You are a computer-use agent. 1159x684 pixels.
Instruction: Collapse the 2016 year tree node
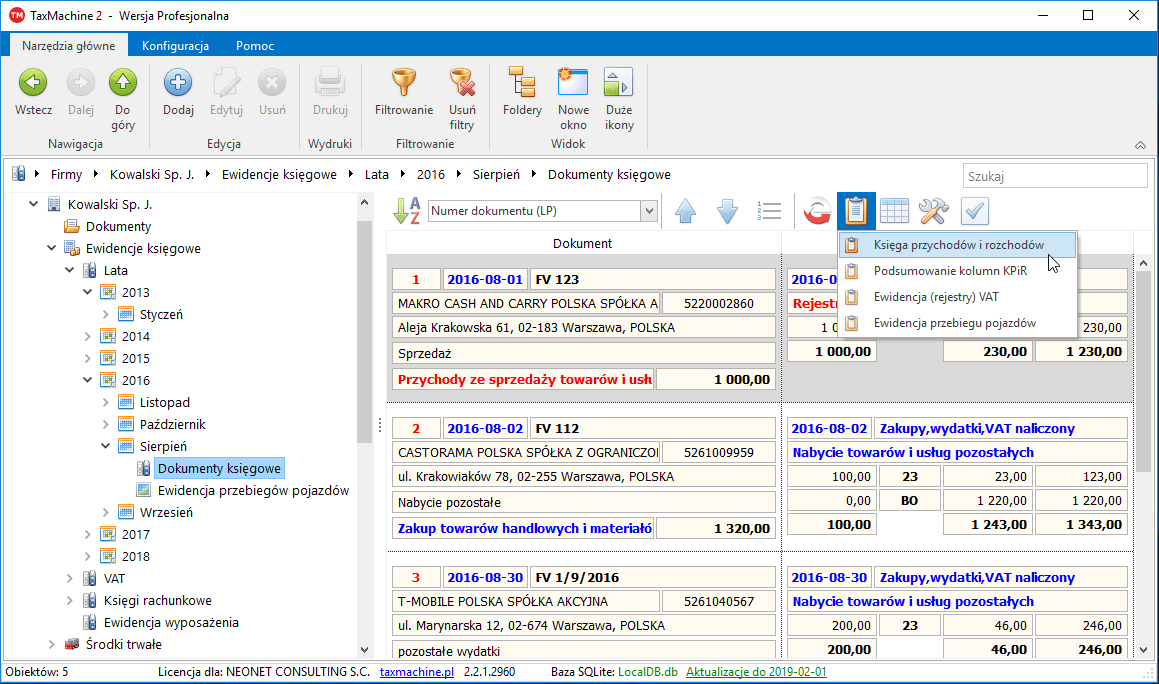click(88, 380)
